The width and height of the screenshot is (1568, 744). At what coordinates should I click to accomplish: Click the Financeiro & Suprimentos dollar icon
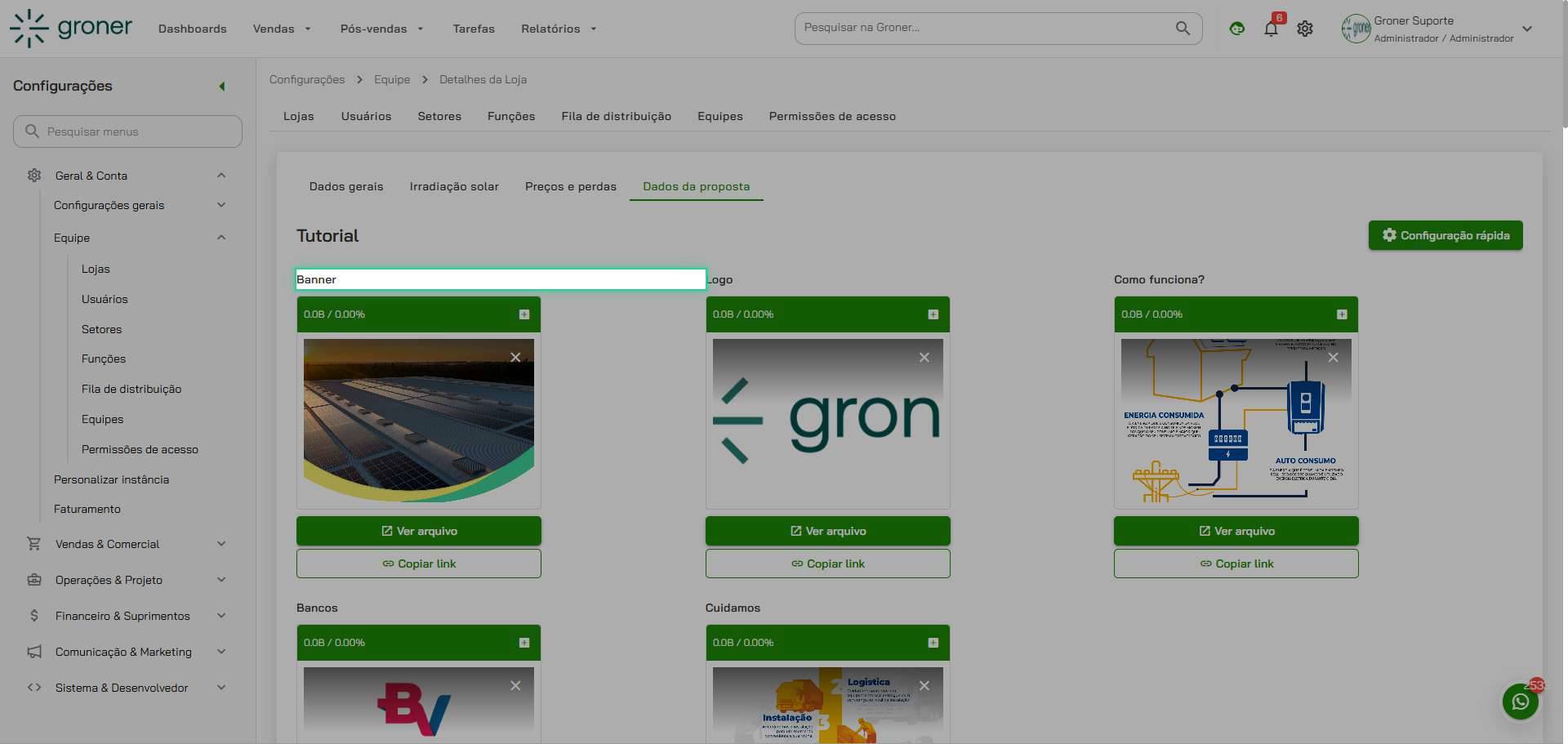pos(34,616)
